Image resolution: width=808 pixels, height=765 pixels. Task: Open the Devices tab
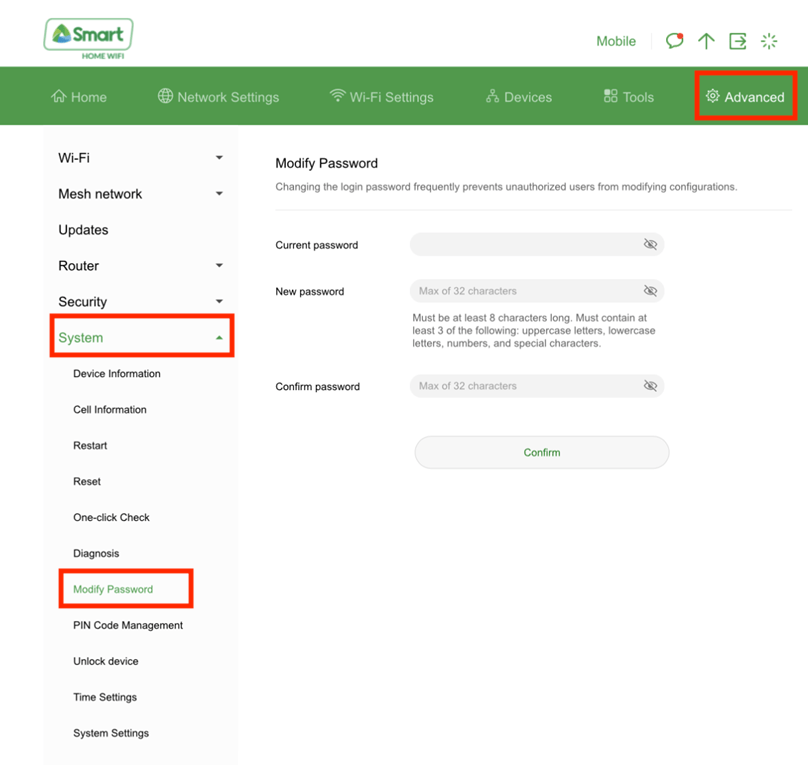click(x=519, y=97)
